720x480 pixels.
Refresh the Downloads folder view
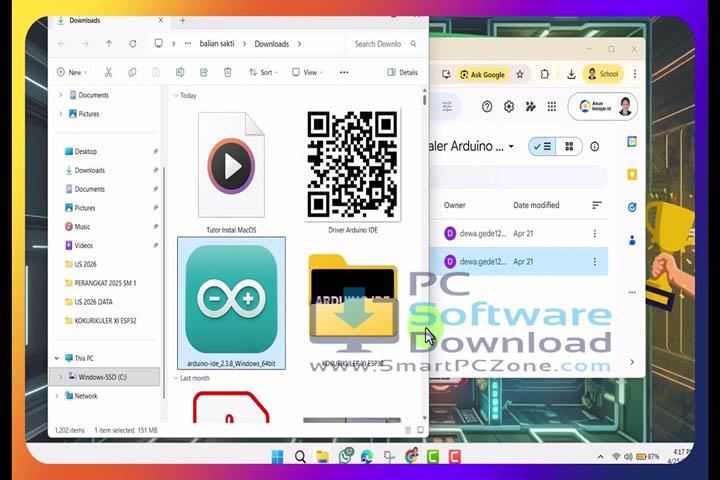click(x=133, y=44)
